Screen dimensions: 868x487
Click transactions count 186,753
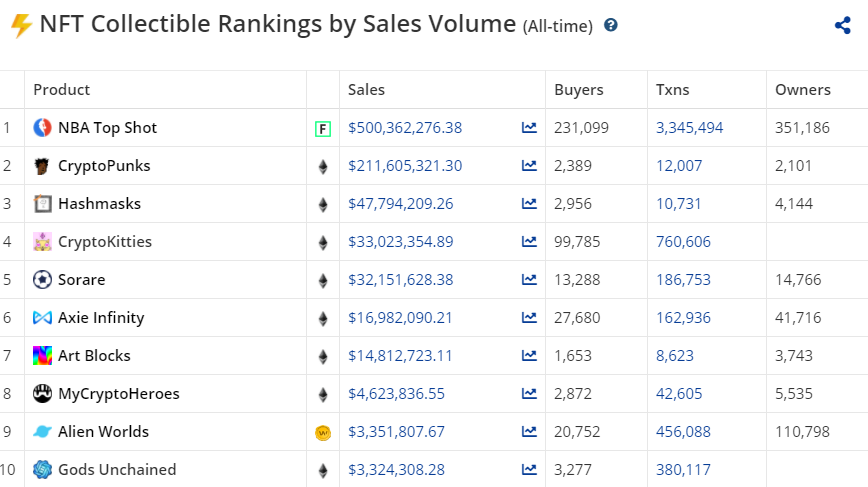coord(683,279)
